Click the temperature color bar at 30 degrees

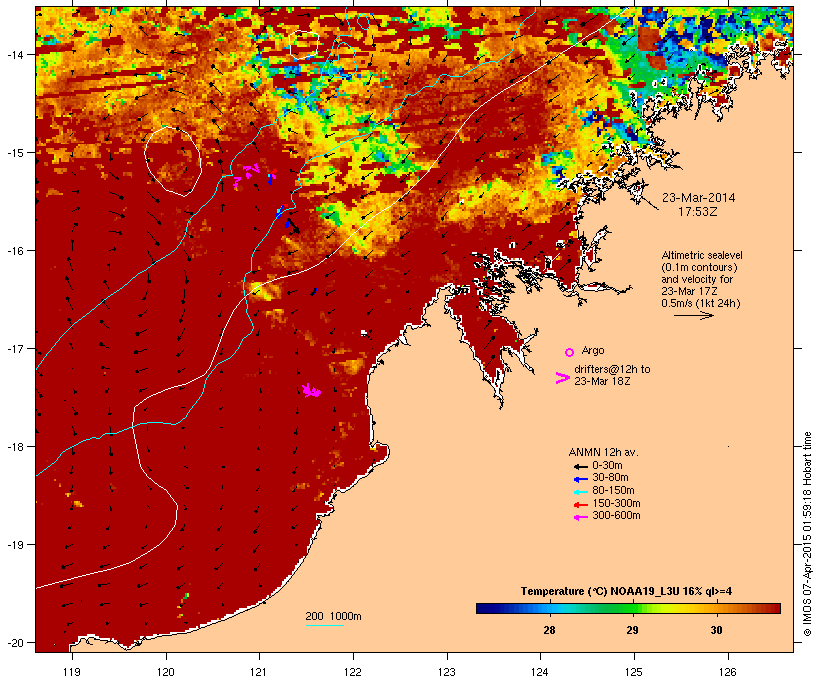(716, 608)
